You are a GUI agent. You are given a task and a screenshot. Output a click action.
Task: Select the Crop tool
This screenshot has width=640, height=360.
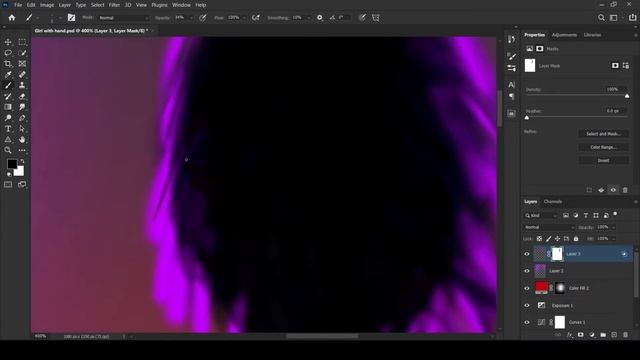point(8,64)
